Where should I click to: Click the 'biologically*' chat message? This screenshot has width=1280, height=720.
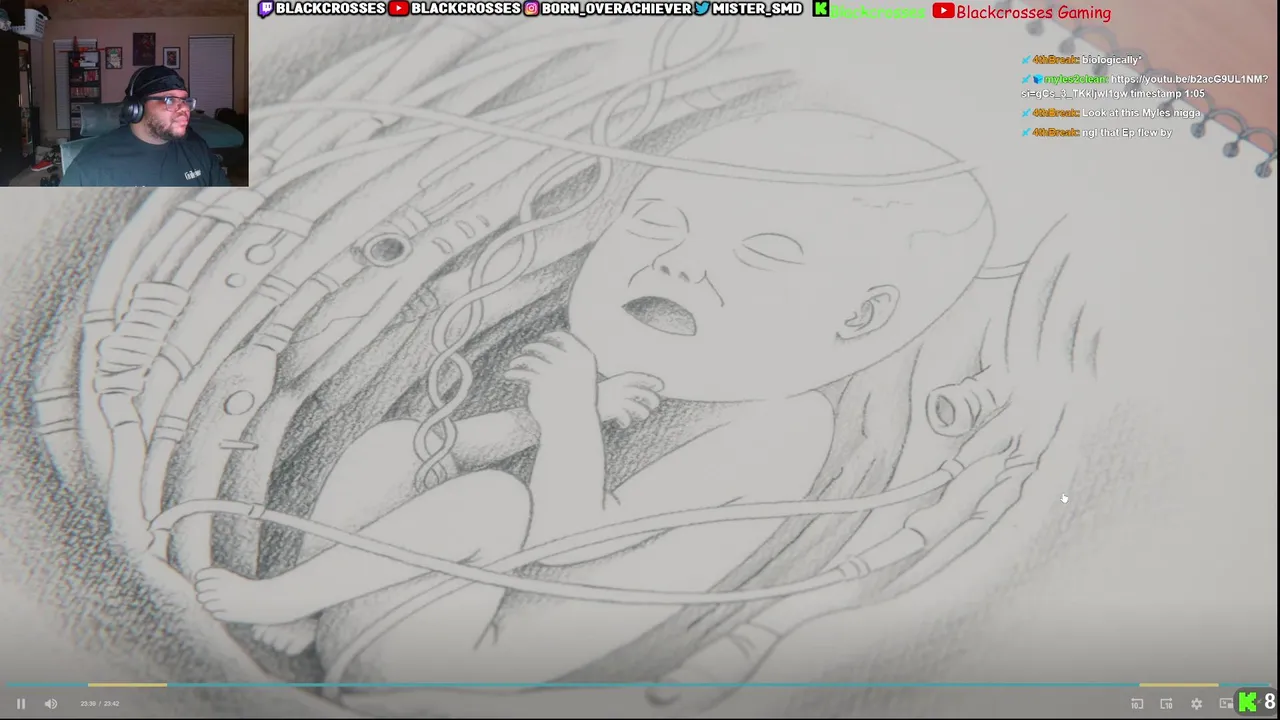(1111, 60)
